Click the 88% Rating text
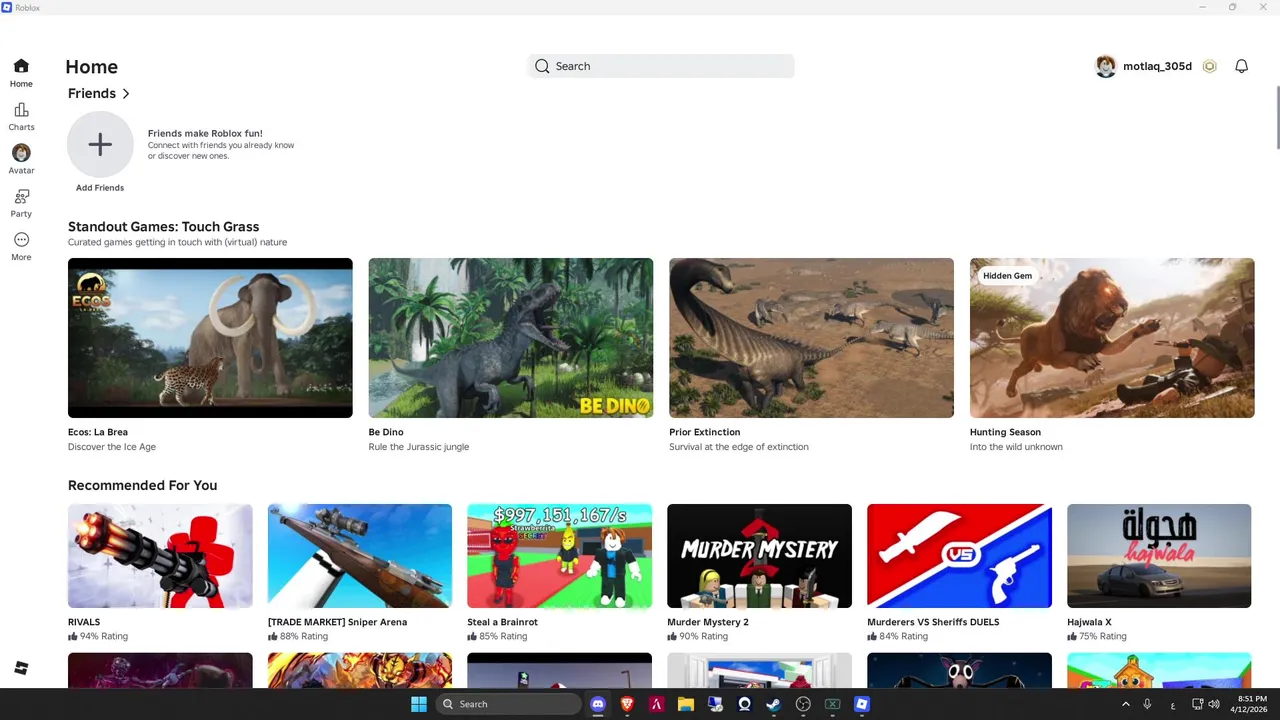The width and height of the screenshot is (1280, 720). [x=304, y=636]
